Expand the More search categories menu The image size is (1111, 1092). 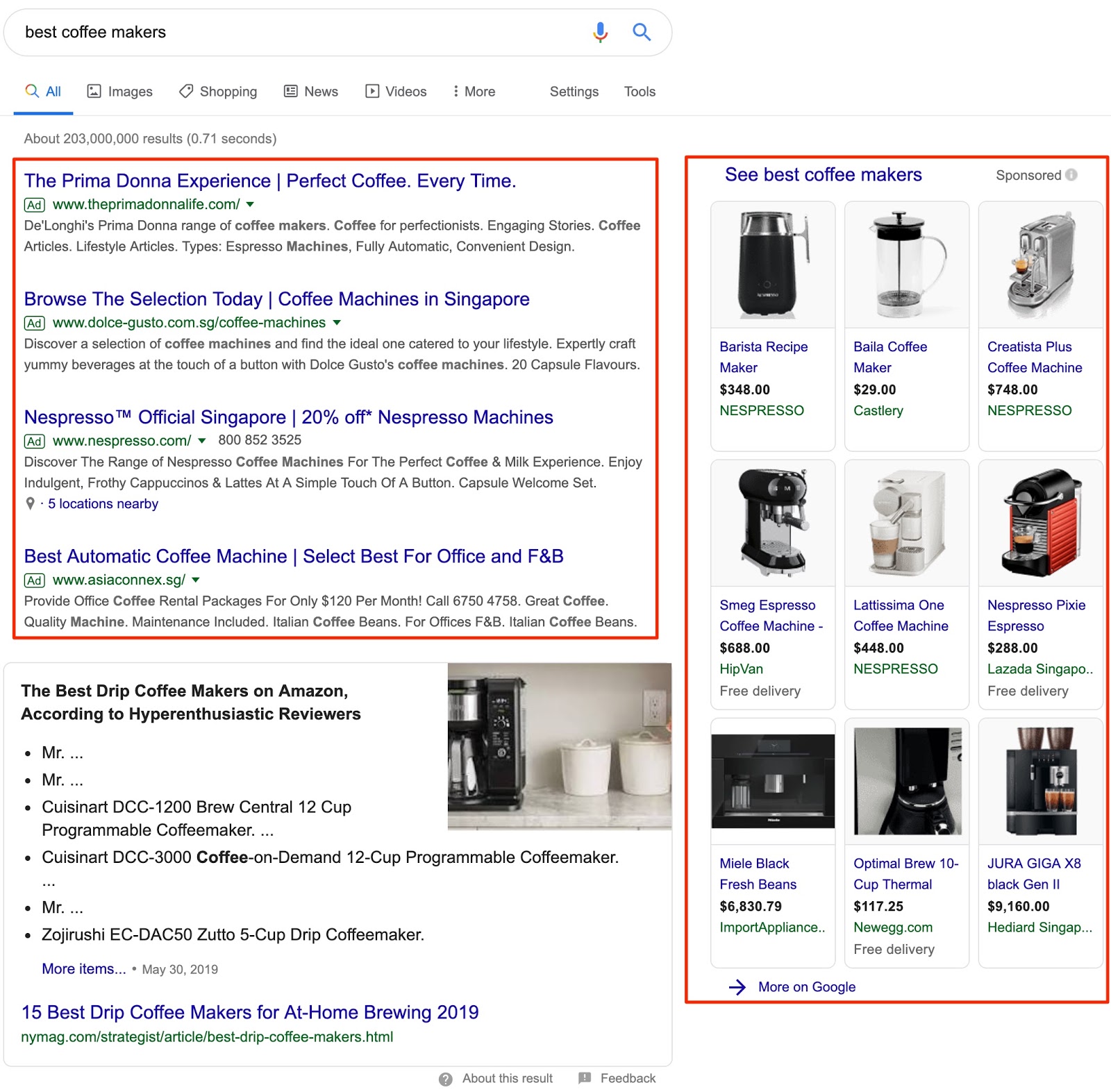point(474,92)
